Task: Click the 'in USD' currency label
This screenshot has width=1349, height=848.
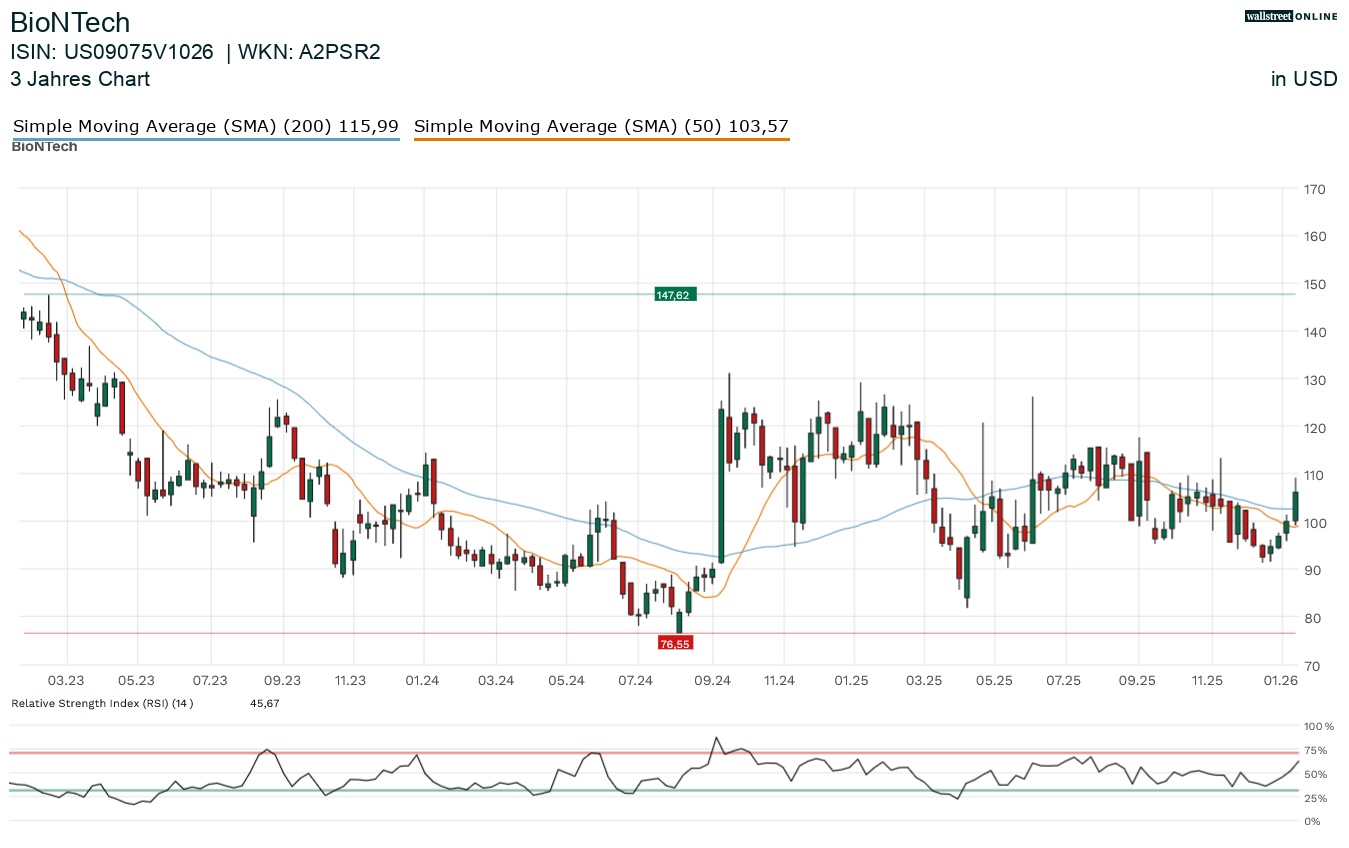Action: (1303, 79)
